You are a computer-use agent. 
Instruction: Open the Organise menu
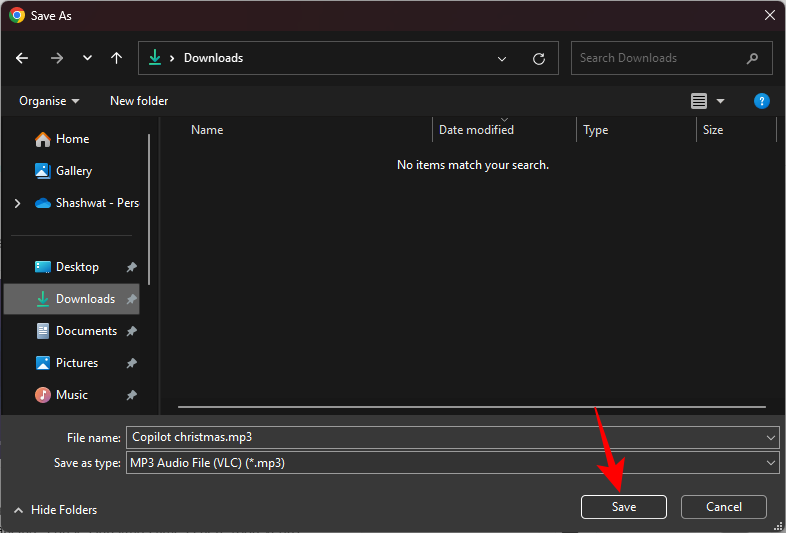(49, 101)
